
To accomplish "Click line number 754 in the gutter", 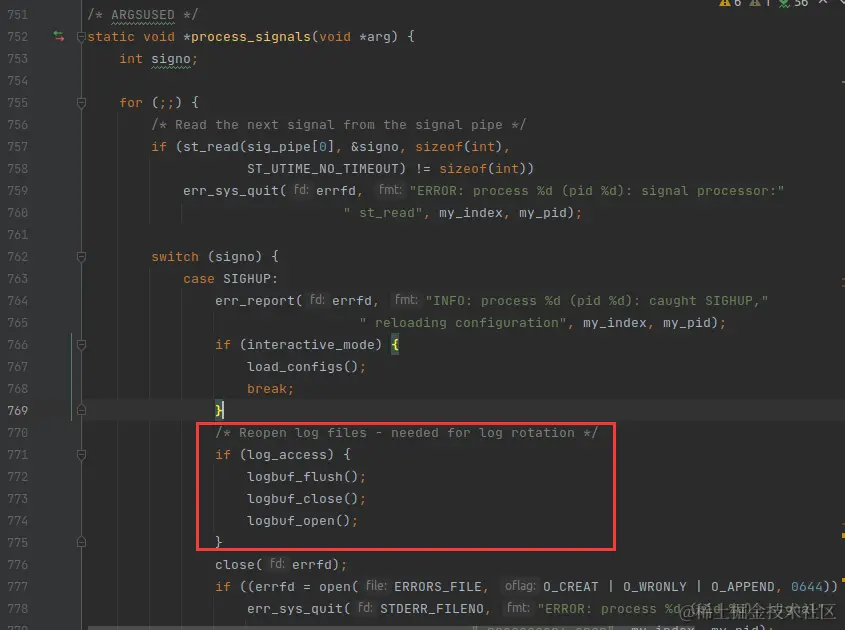I will [x=17, y=81].
